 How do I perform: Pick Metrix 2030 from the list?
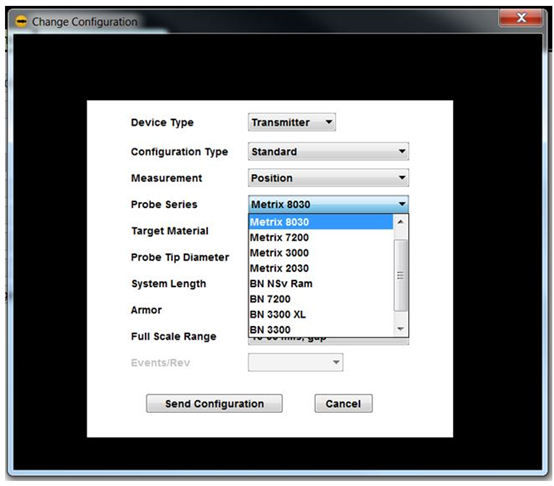pyautogui.click(x=321, y=268)
